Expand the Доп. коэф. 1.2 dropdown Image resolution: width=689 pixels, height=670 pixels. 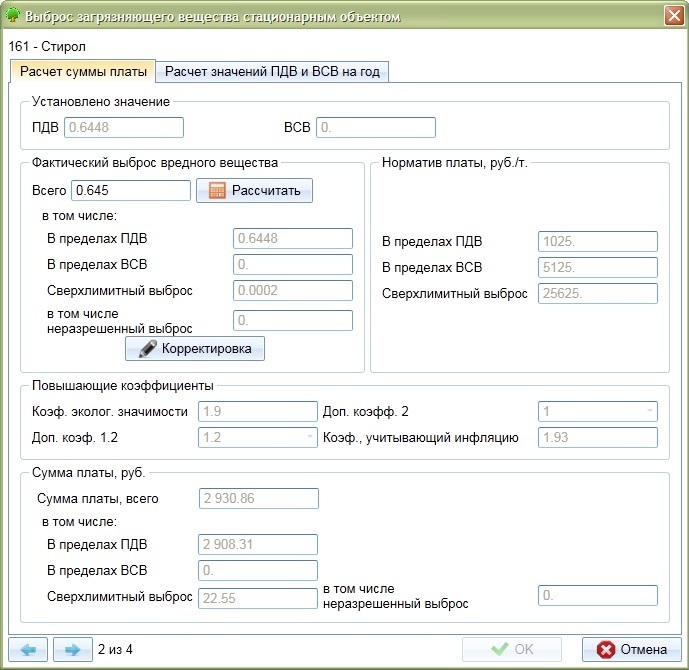point(310,437)
